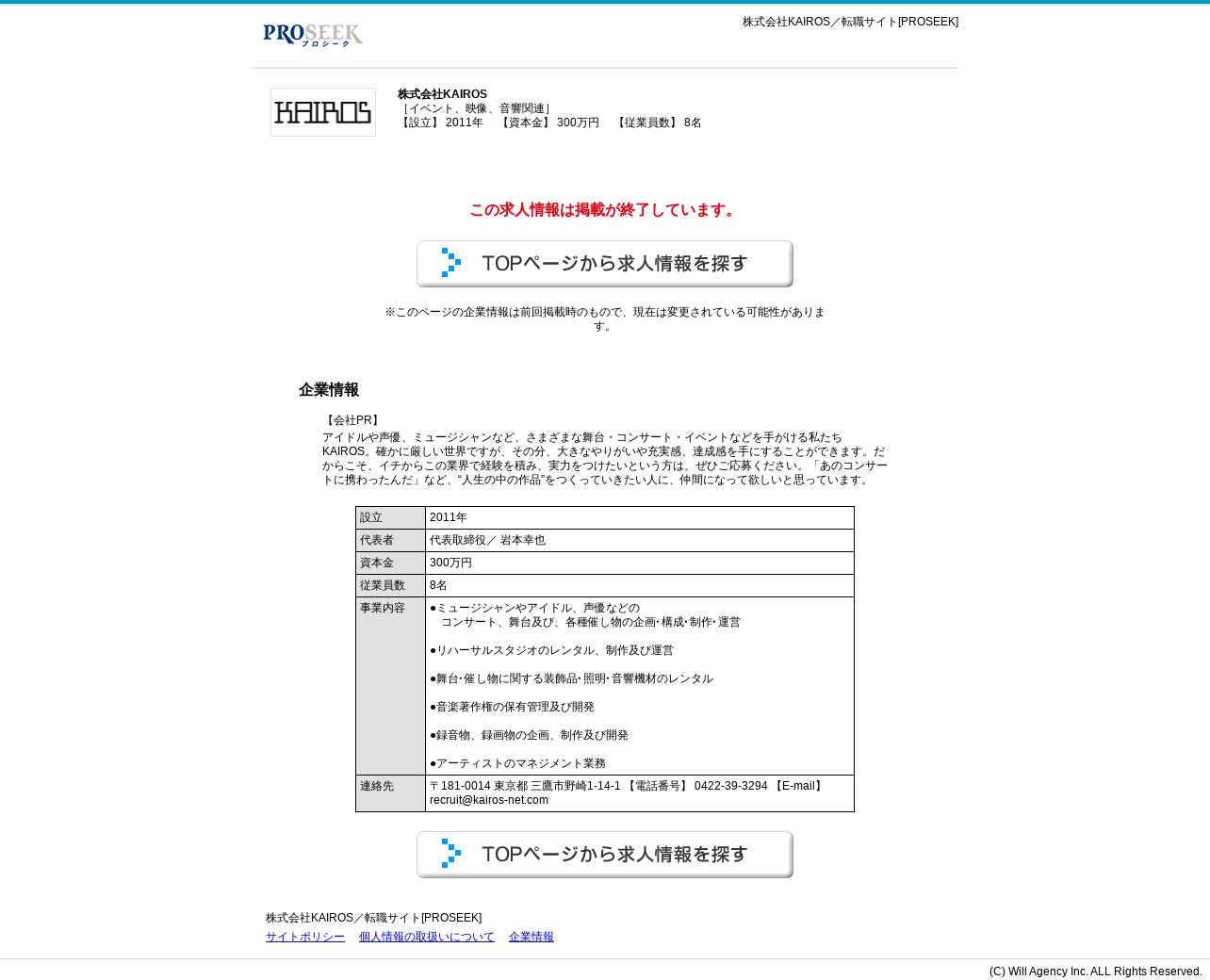Click the 連絡先 table header cell
Viewport: 1210px width, 980px height.
click(390, 793)
